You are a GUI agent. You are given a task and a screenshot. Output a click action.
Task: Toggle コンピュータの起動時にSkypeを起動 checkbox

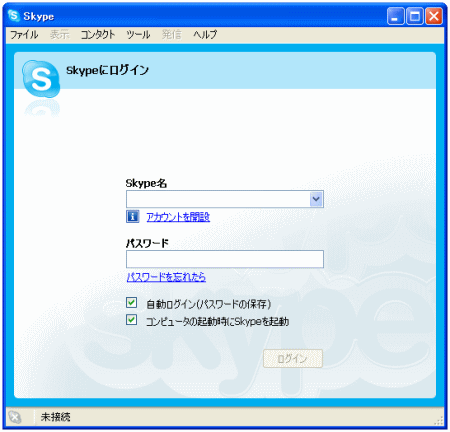coord(131,320)
